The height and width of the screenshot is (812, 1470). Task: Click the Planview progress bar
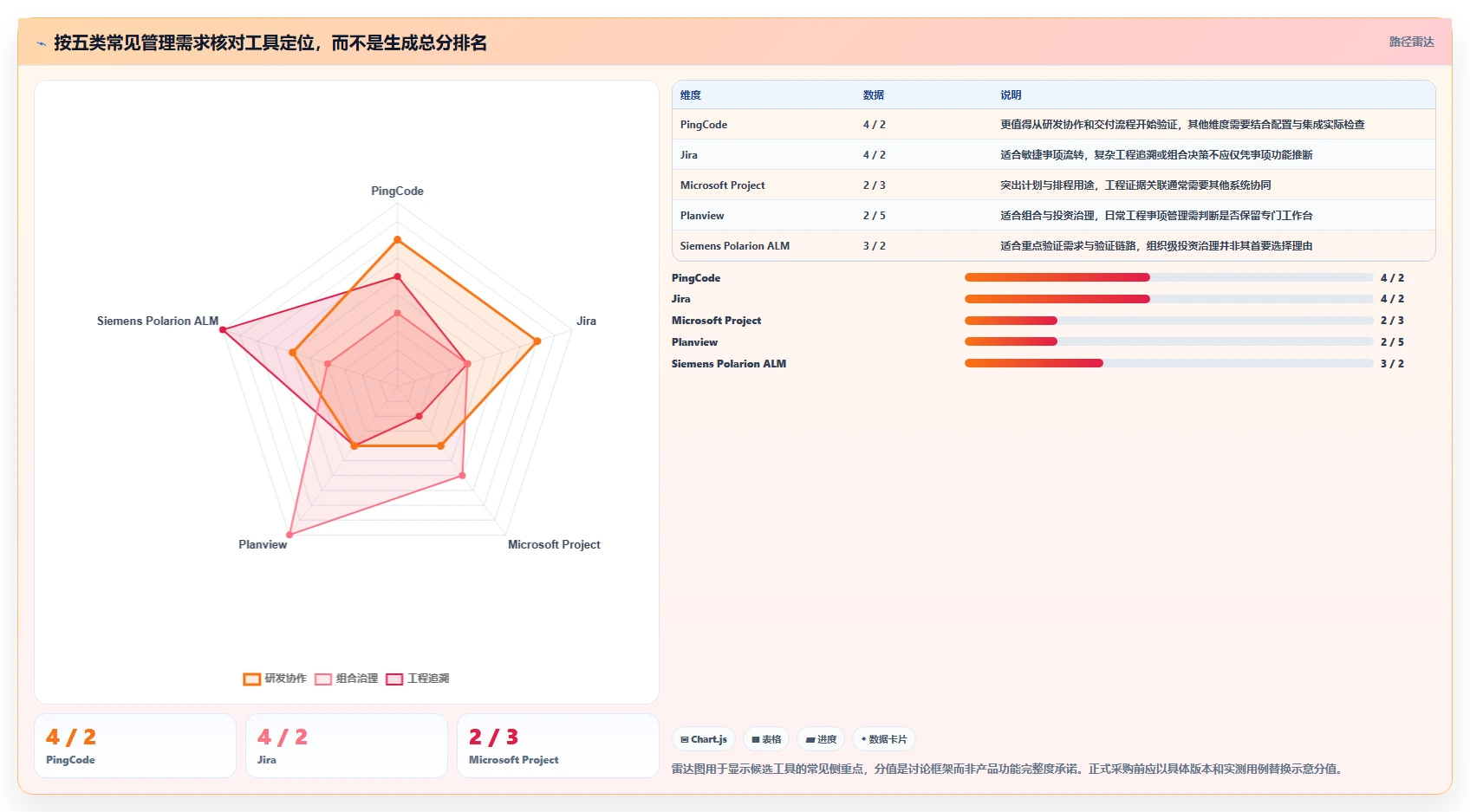coord(1168,341)
